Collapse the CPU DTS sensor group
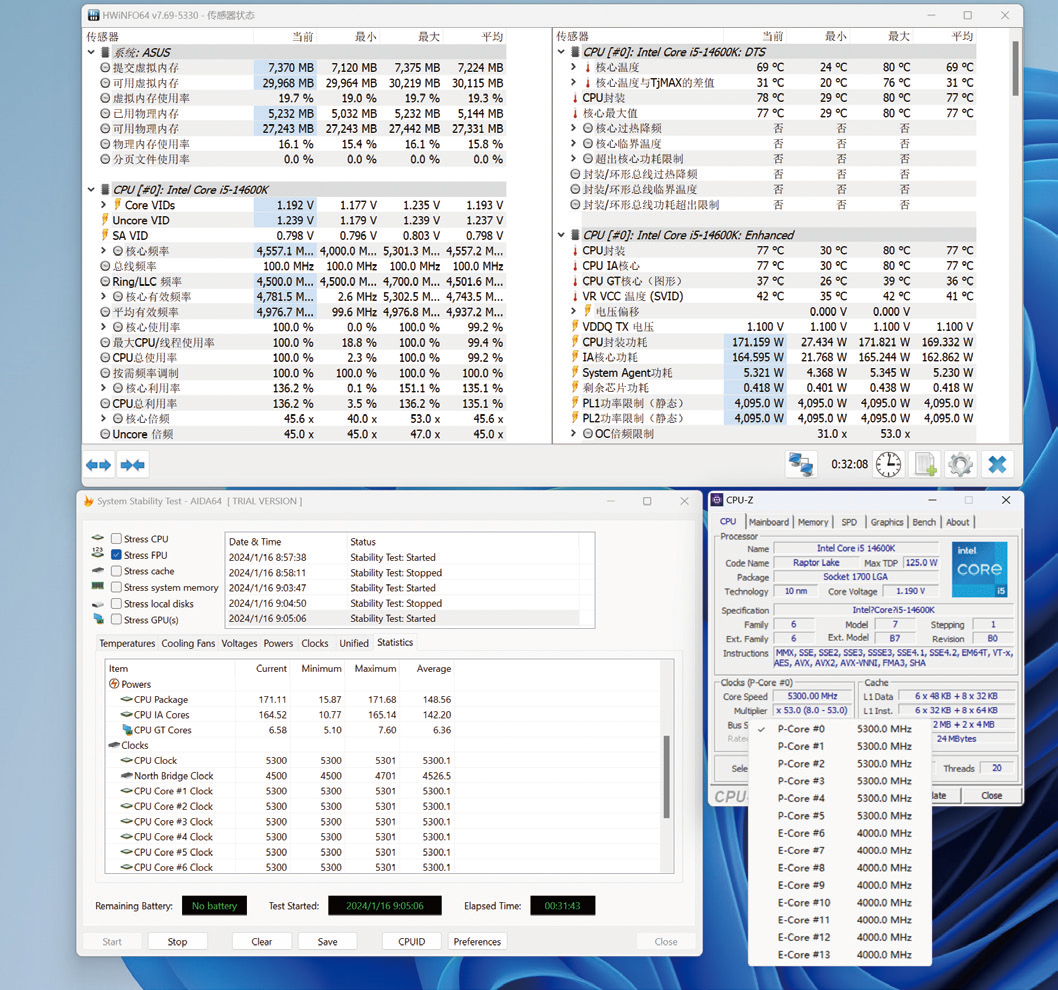Screen dimensions: 1058x990 coord(561,52)
